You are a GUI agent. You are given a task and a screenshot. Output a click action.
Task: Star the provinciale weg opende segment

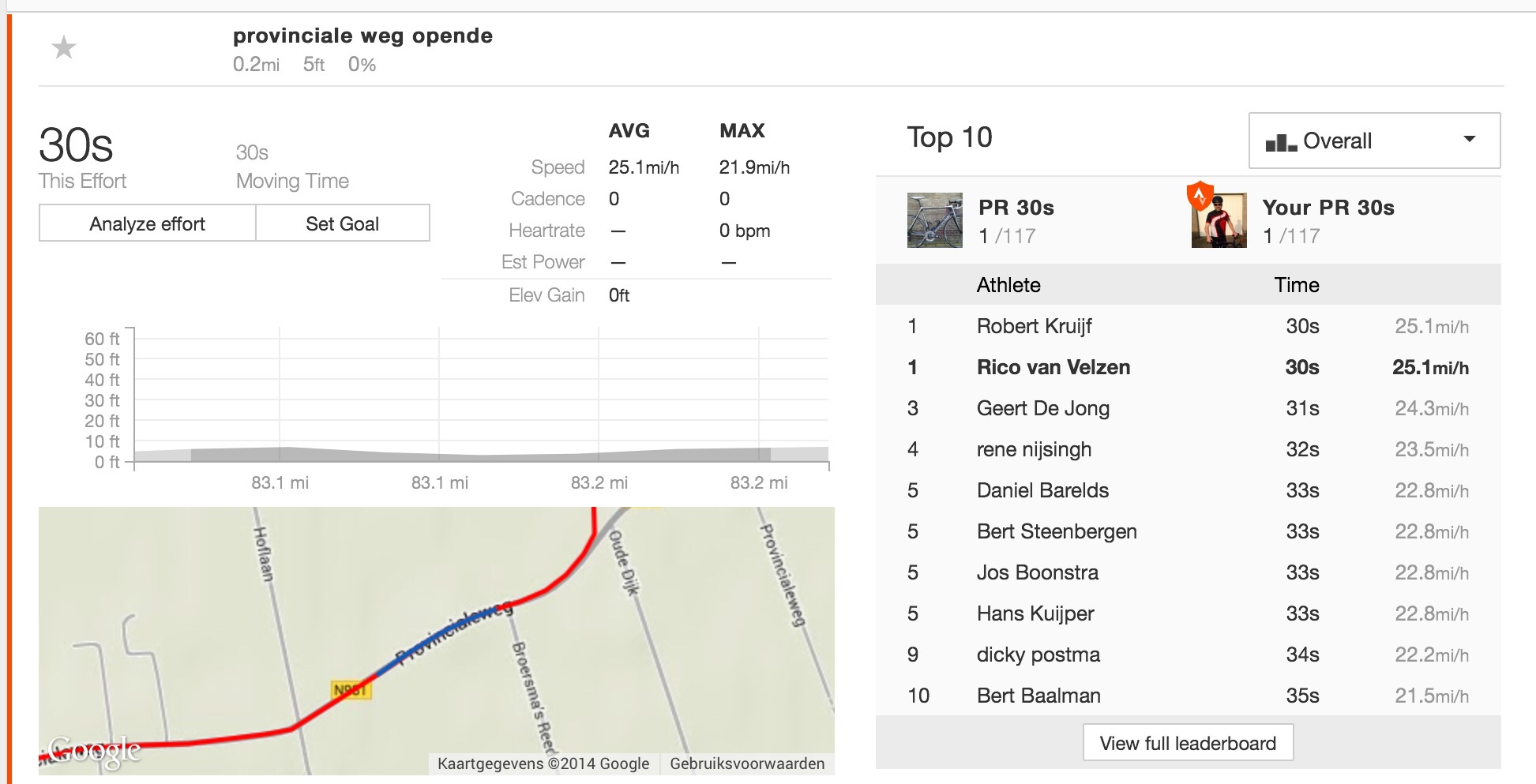point(63,48)
